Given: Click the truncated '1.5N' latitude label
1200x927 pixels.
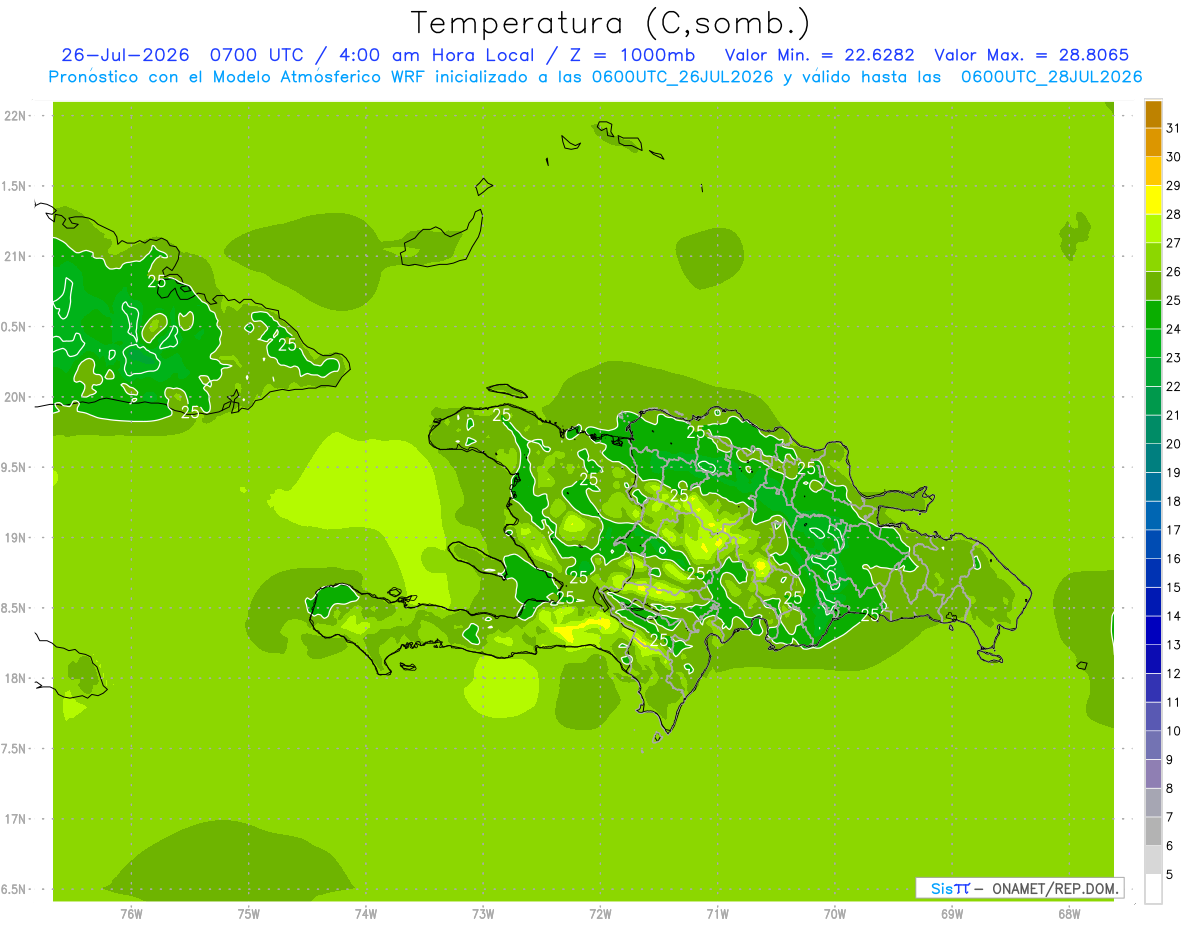Looking at the screenshot, I should [x=13, y=186].
